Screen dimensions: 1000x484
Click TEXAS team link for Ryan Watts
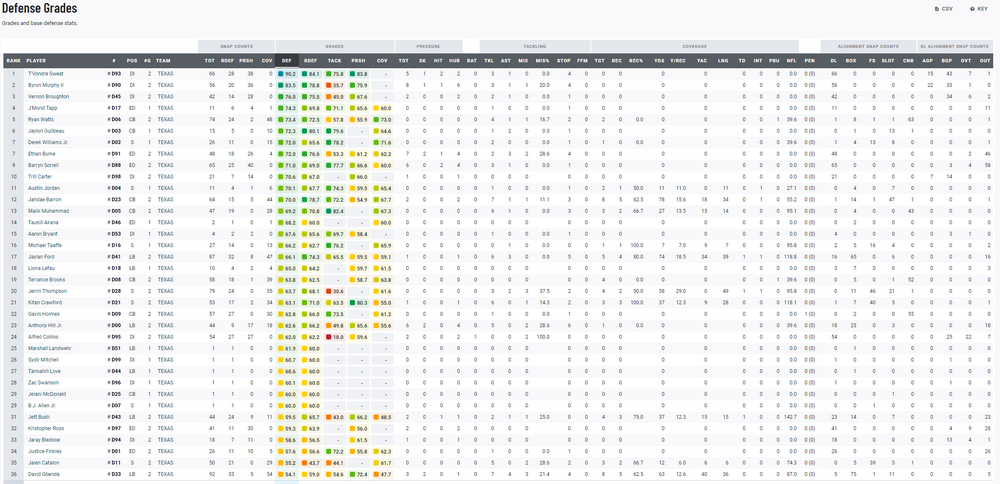point(165,119)
